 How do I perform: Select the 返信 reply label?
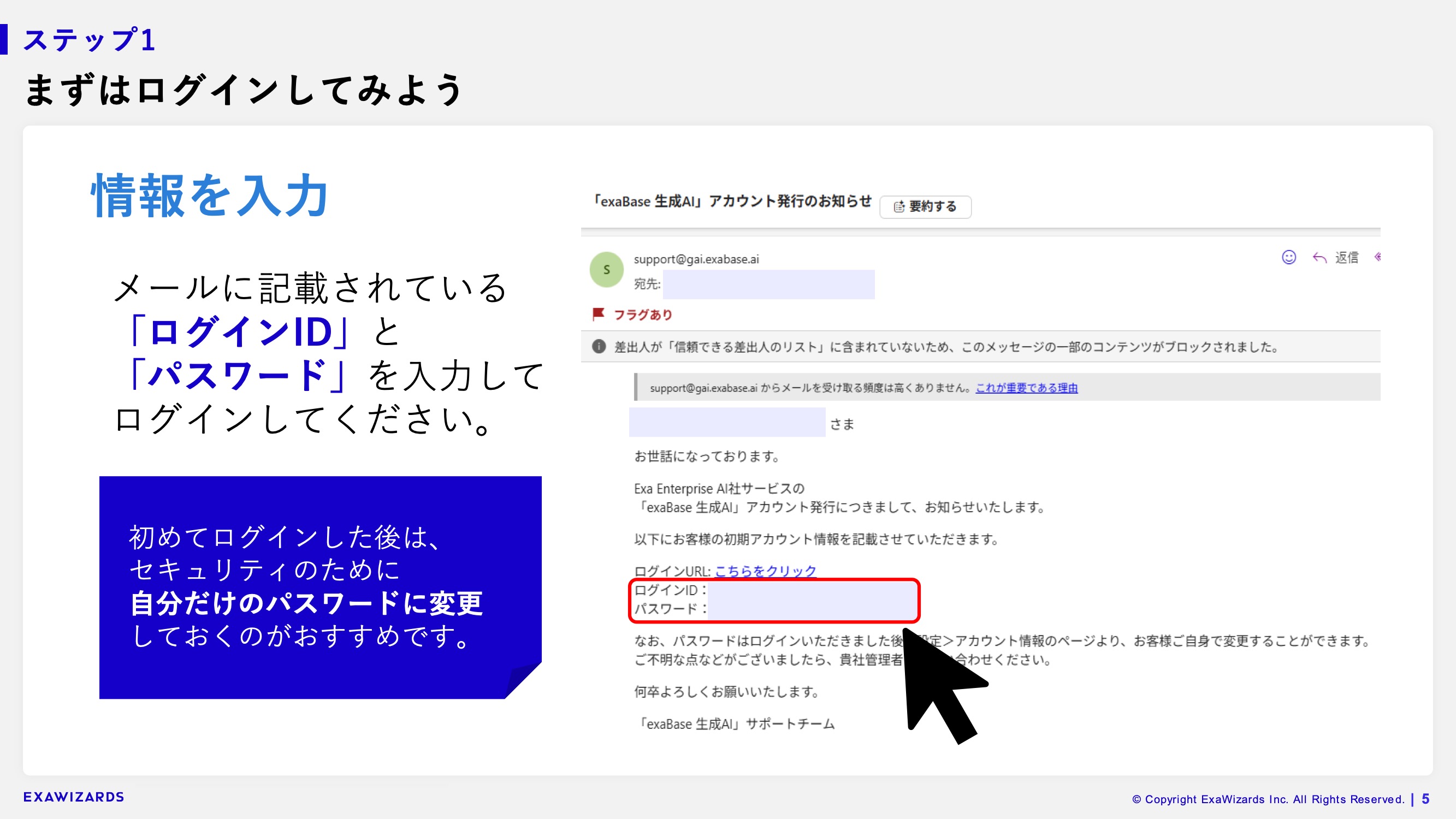(x=1346, y=258)
